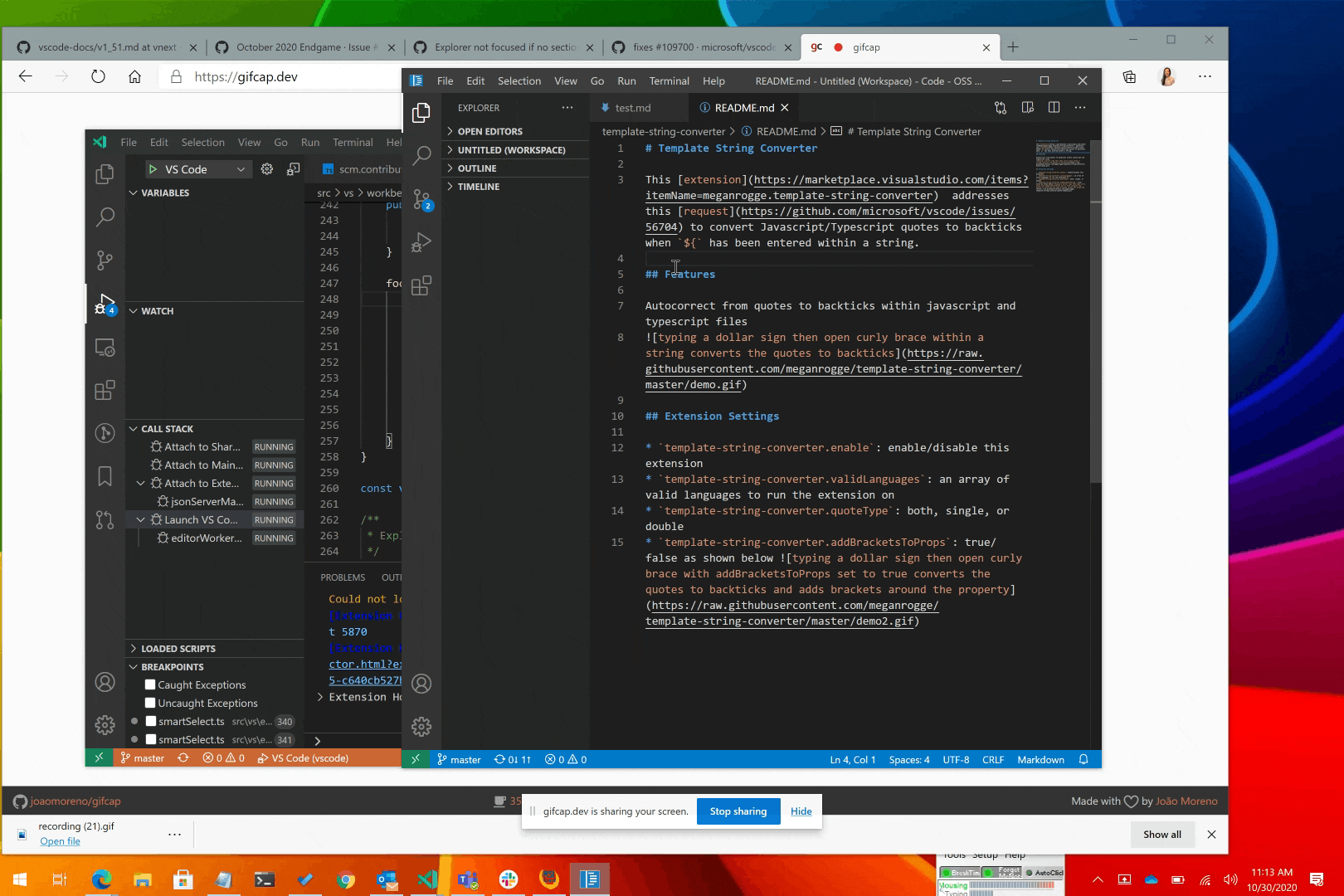Open Terminal menu in front VS Code

(669, 80)
